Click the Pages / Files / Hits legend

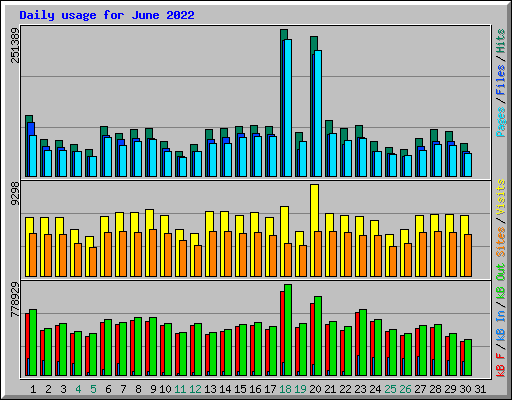(500, 83)
